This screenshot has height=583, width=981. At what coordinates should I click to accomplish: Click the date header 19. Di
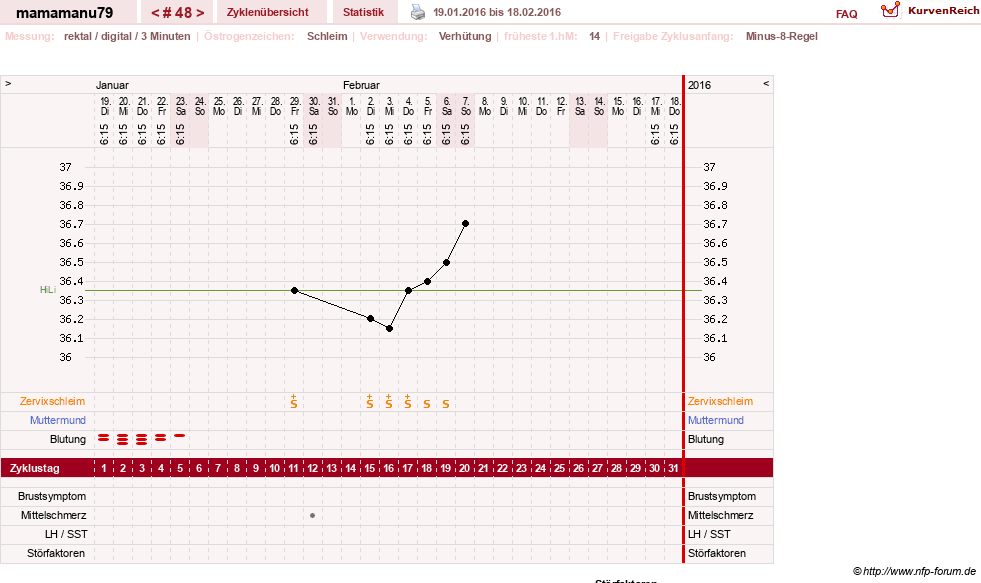point(104,106)
